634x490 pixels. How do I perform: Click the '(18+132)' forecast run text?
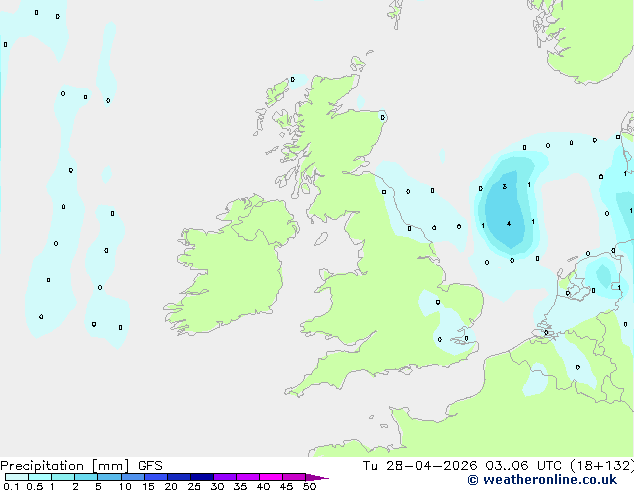[602, 466]
